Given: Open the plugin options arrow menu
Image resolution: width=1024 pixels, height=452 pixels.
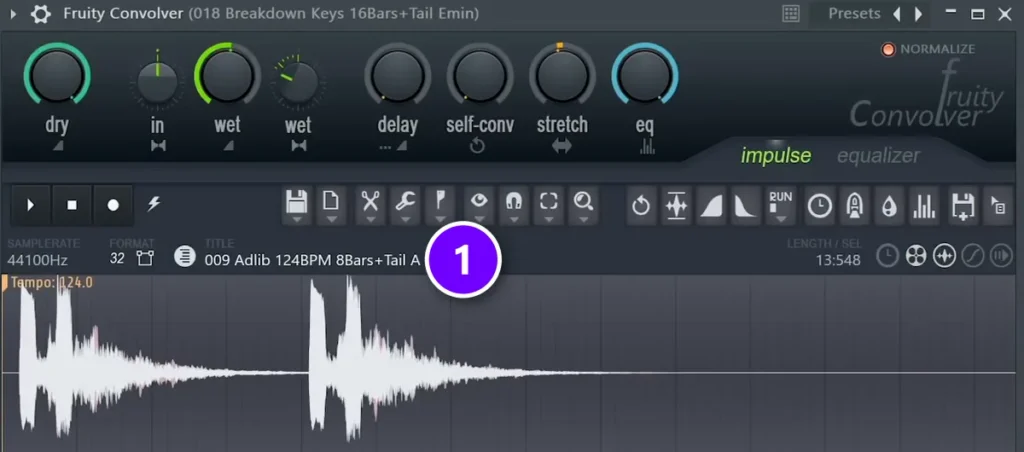Looking at the screenshot, I should [14, 14].
